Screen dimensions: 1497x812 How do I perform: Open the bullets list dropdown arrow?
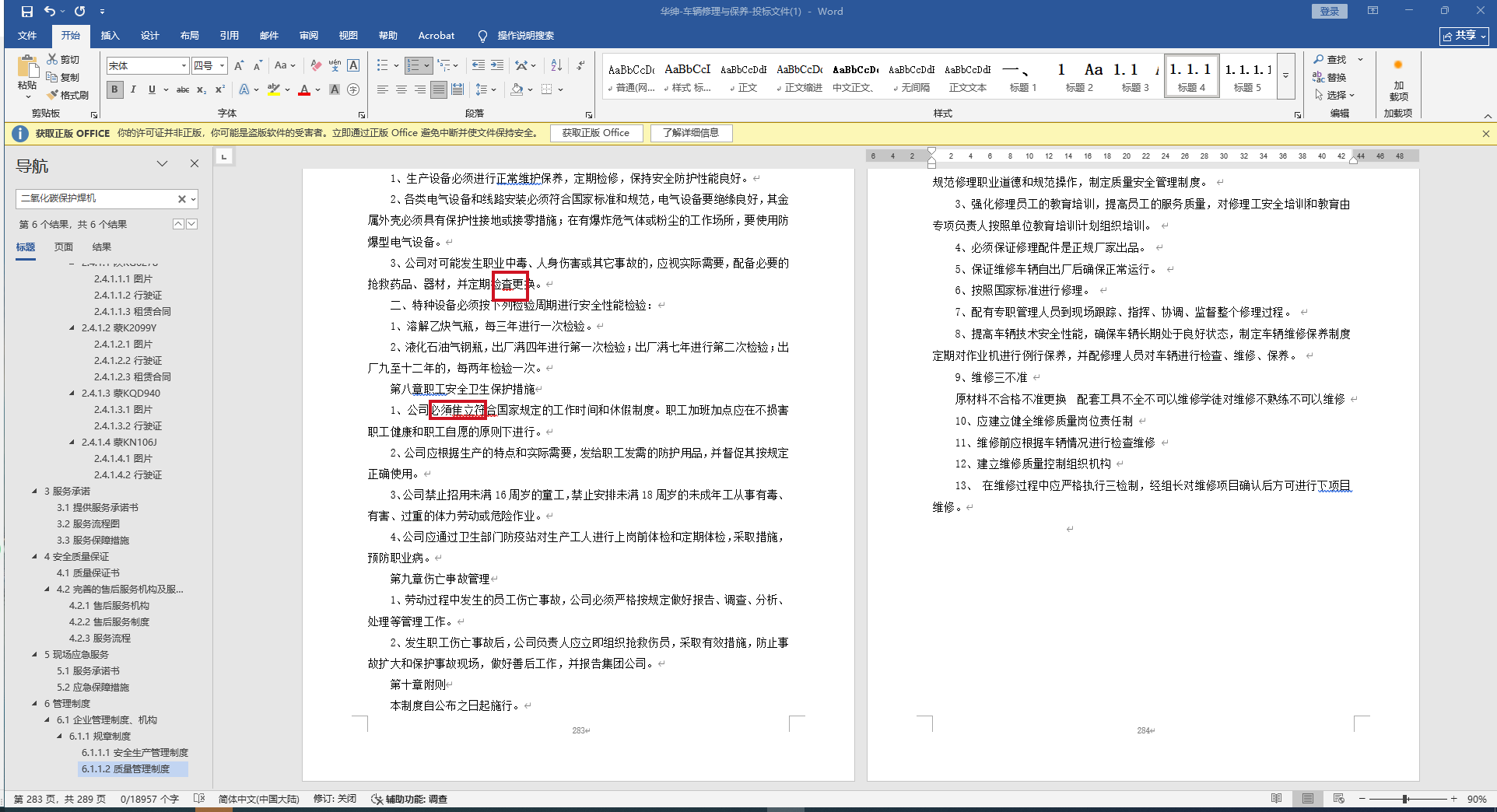point(396,66)
